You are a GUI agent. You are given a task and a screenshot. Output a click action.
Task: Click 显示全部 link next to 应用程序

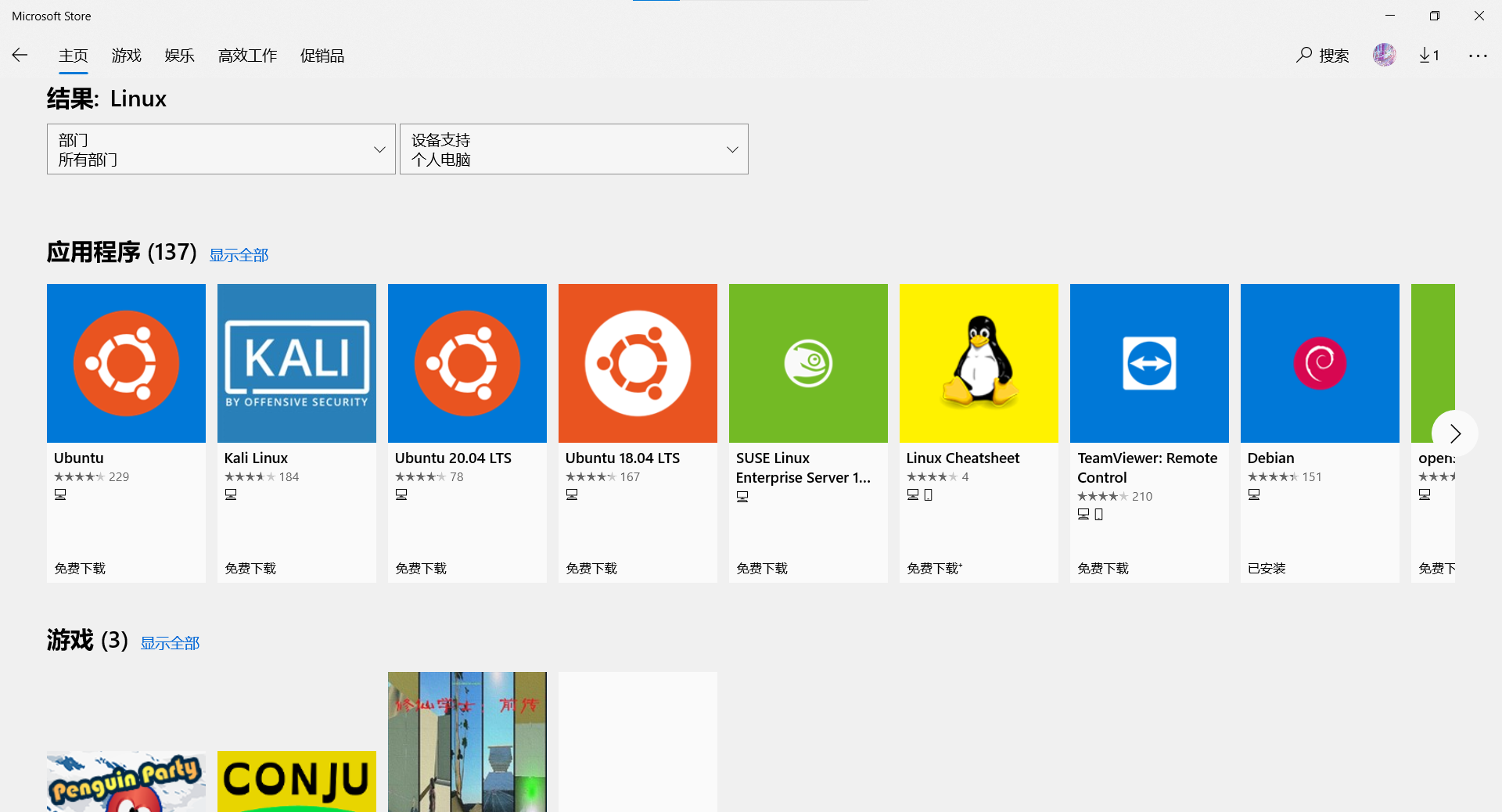click(x=239, y=255)
